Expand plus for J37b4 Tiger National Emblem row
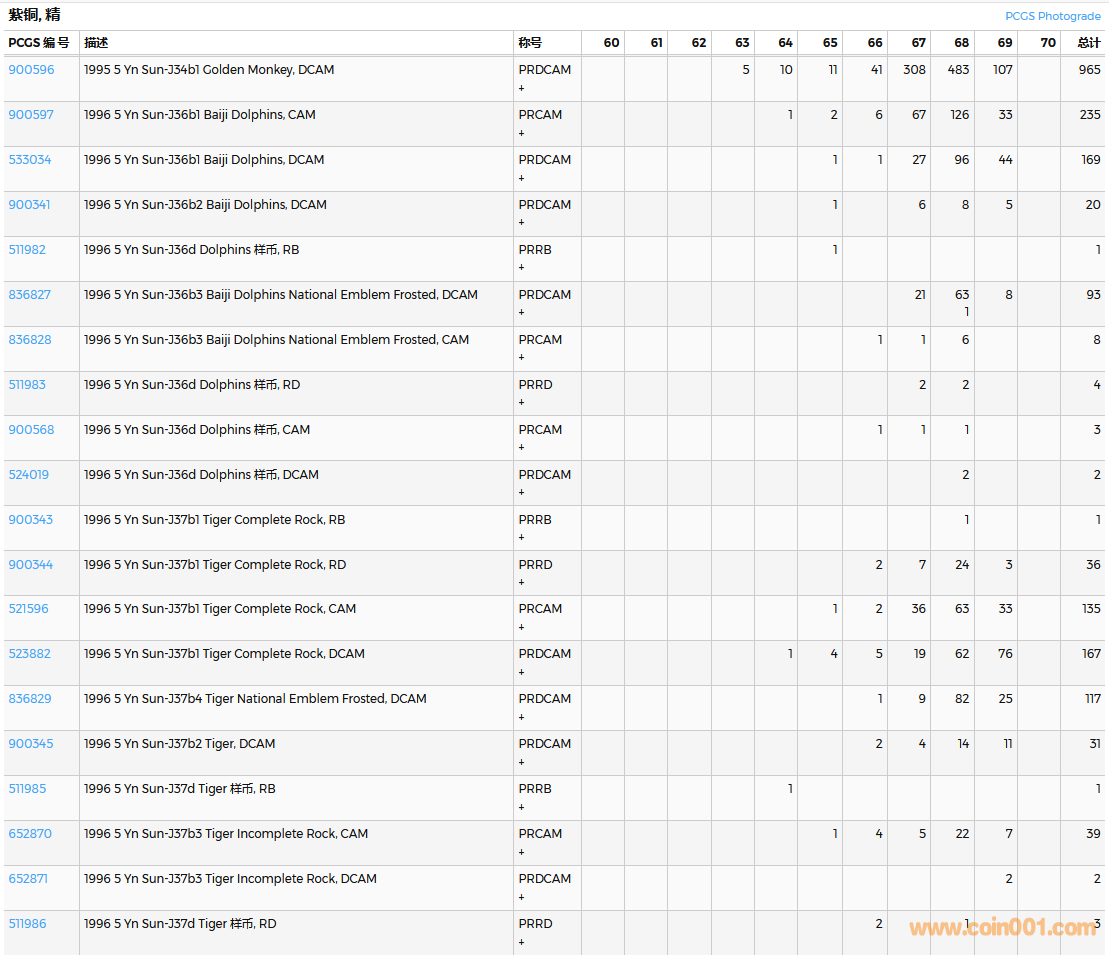Viewport: 1109px width, 955px height. pyautogui.click(x=521, y=717)
